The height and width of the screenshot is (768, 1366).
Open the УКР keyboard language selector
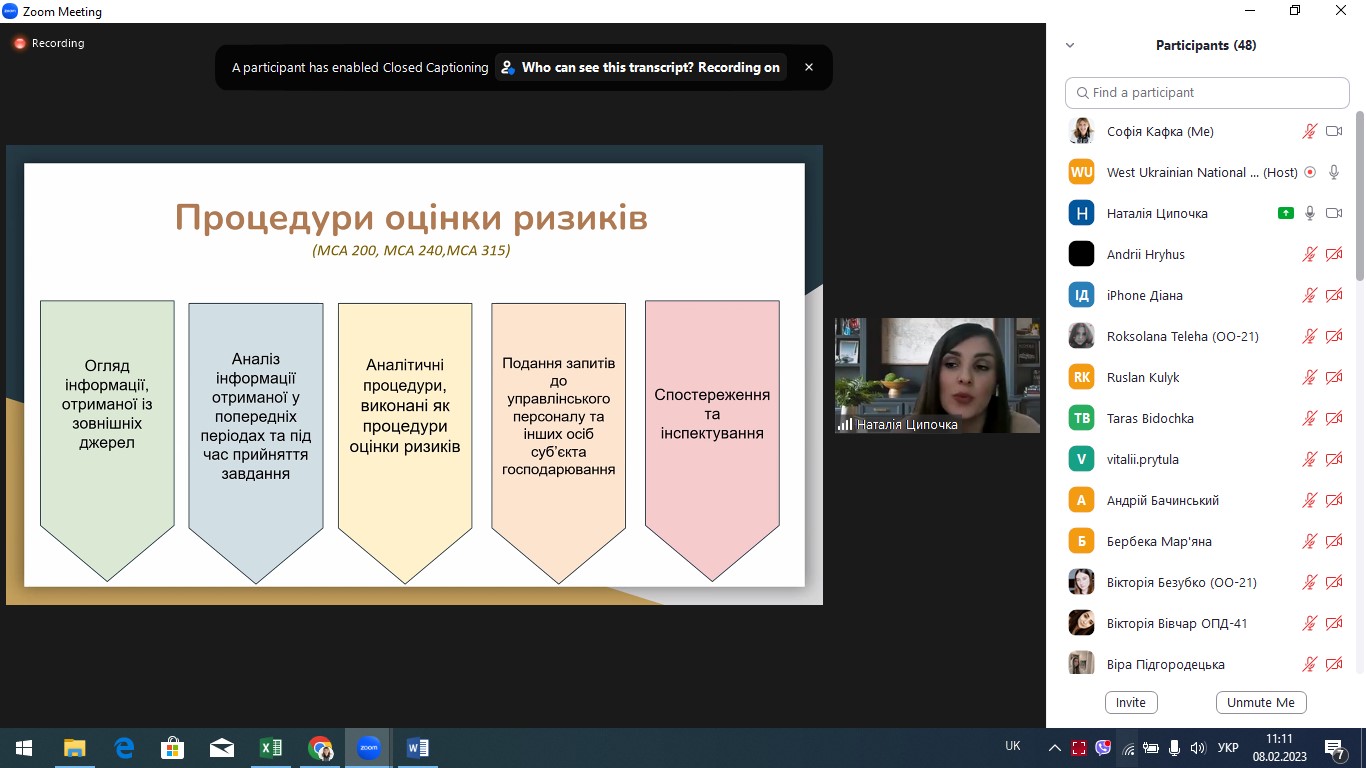1230,747
